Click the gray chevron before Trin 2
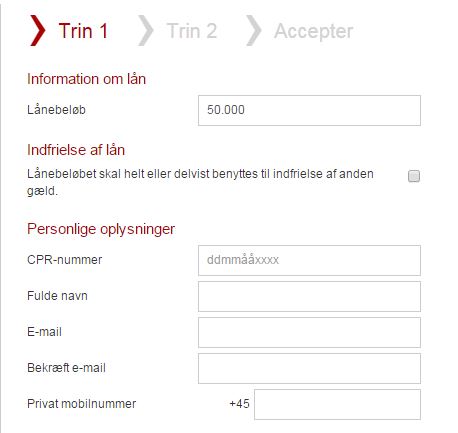458x433 pixels. [x=146, y=30]
